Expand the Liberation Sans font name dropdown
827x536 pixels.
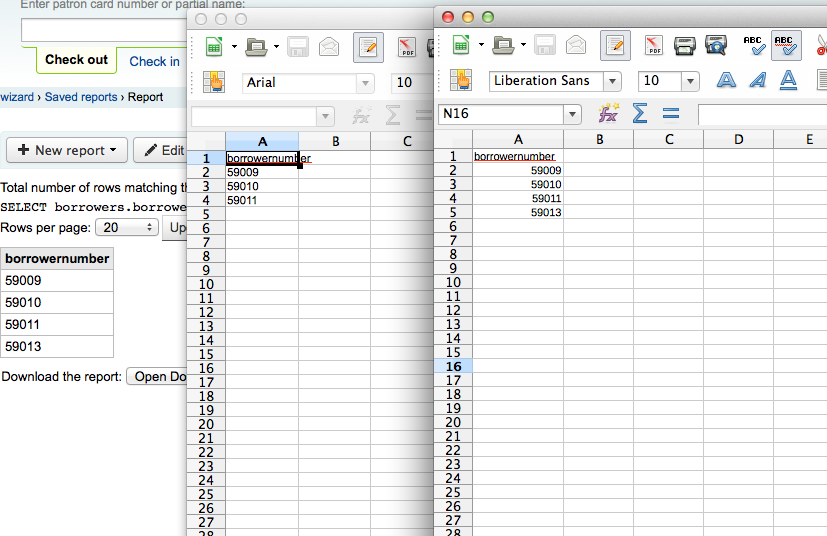pyautogui.click(x=612, y=81)
